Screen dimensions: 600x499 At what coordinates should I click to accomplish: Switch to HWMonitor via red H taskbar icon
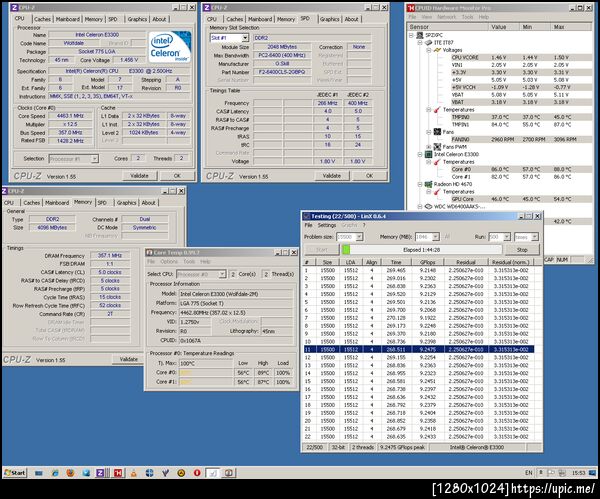click(x=118, y=473)
